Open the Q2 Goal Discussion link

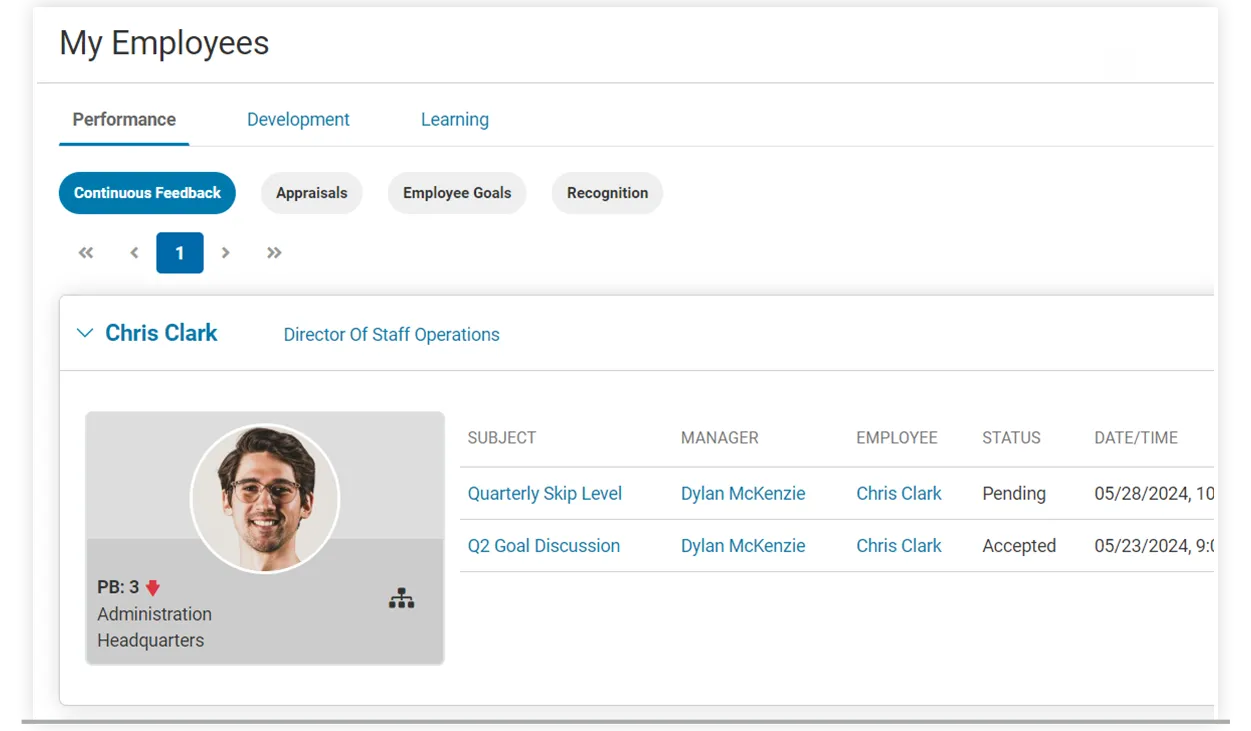click(544, 546)
